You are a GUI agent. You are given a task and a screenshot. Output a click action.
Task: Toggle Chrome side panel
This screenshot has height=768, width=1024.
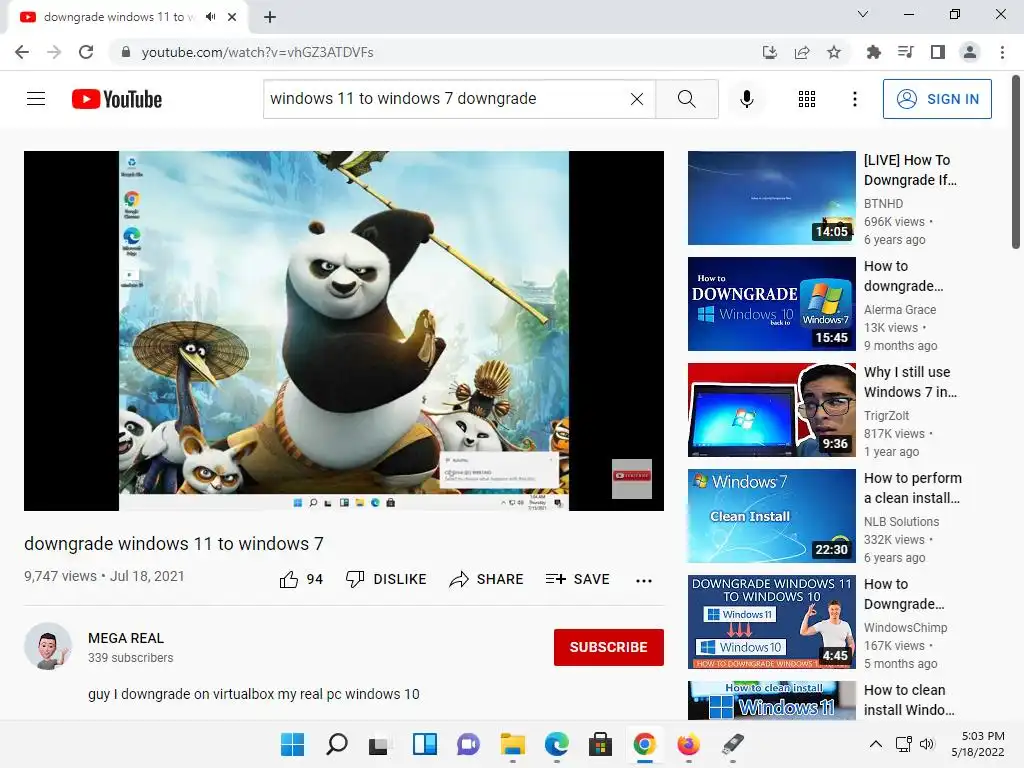tap(938, 52)
